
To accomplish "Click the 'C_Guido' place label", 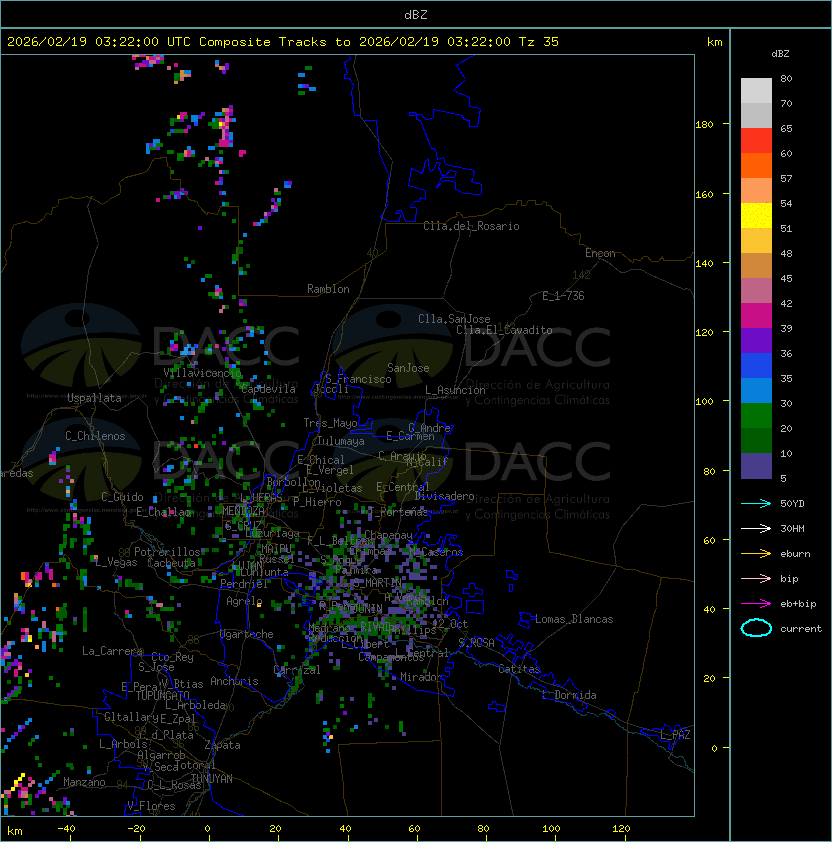I will point(122,497).
